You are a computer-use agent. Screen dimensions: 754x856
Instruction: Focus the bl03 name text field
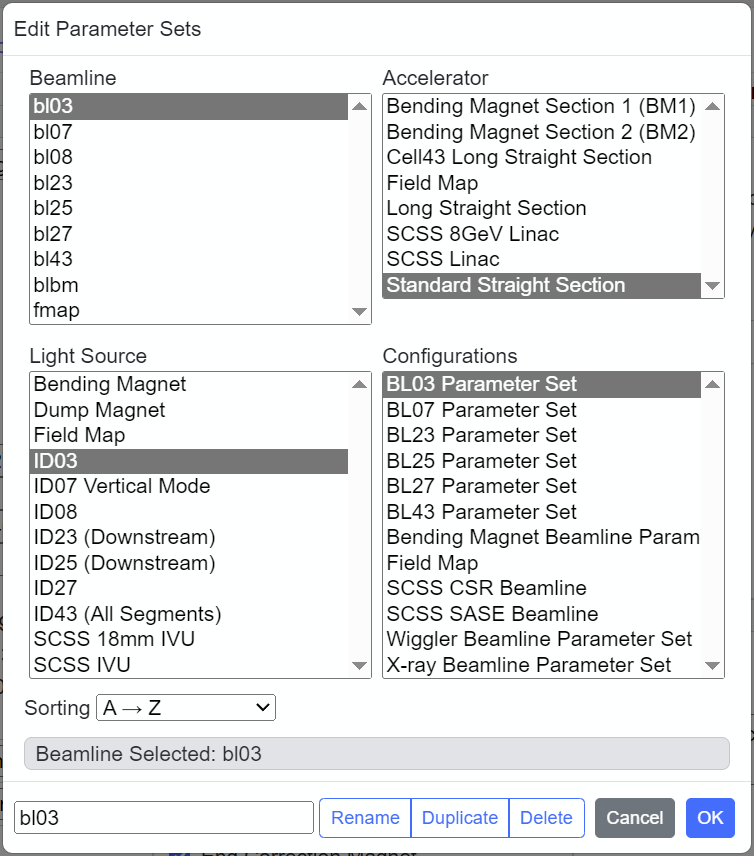pyautogui.click(x=164, y=818)
